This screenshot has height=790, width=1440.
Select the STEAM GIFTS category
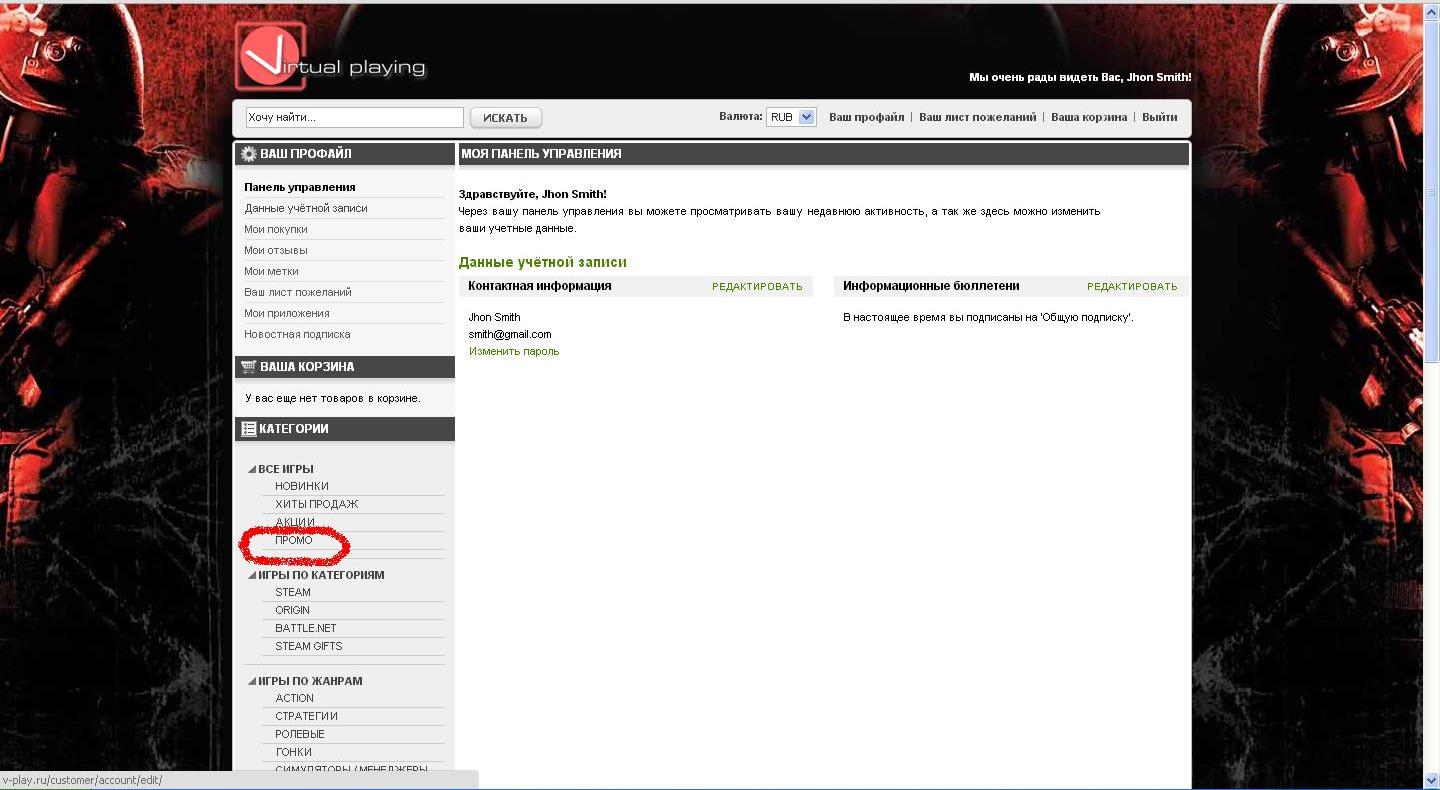pos(309,646)
